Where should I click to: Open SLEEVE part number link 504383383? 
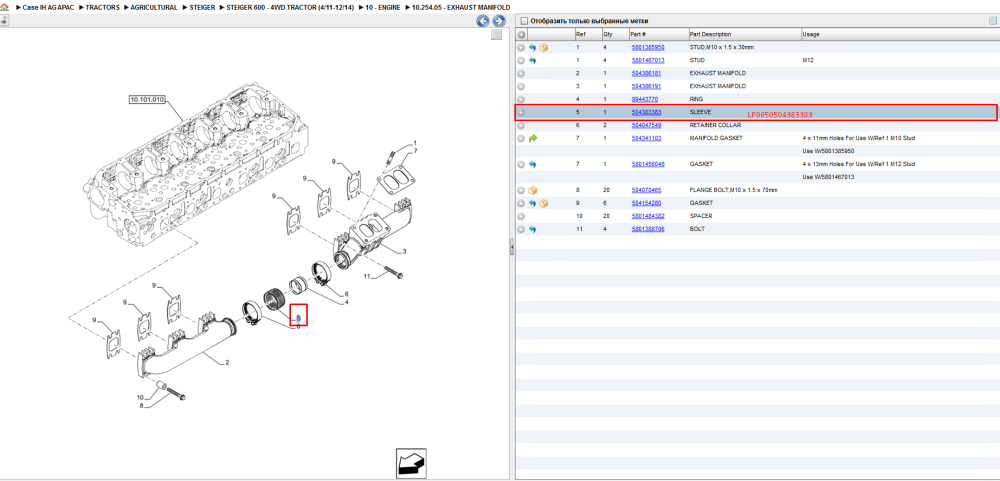[x=645, y=112]
